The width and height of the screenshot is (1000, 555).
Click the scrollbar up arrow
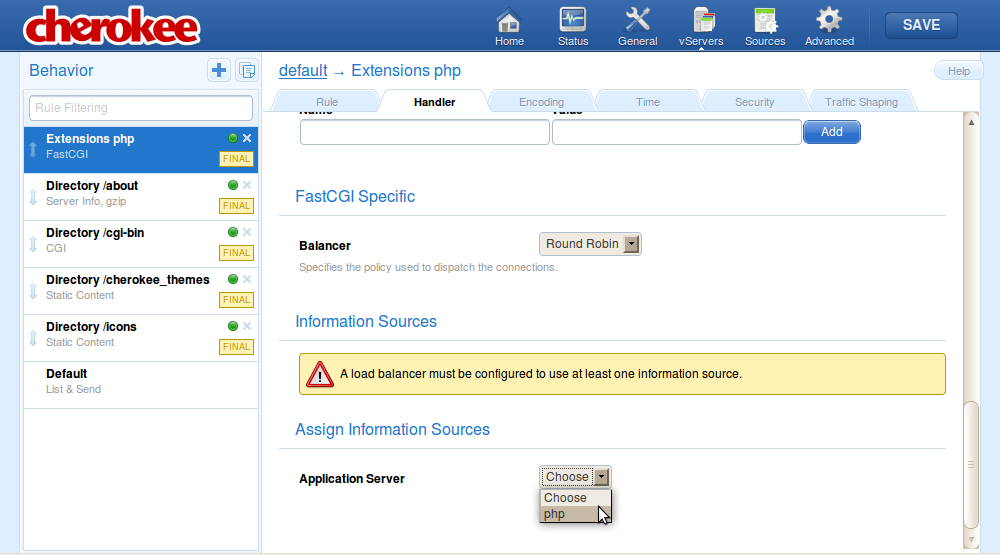point(971,122)
